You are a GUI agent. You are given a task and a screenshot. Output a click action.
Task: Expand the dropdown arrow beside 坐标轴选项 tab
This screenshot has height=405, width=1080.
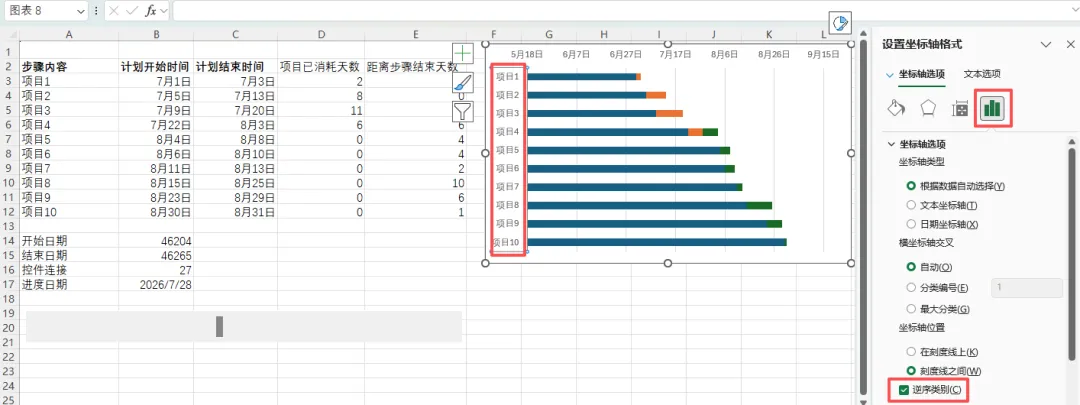[x=890, y=74]
